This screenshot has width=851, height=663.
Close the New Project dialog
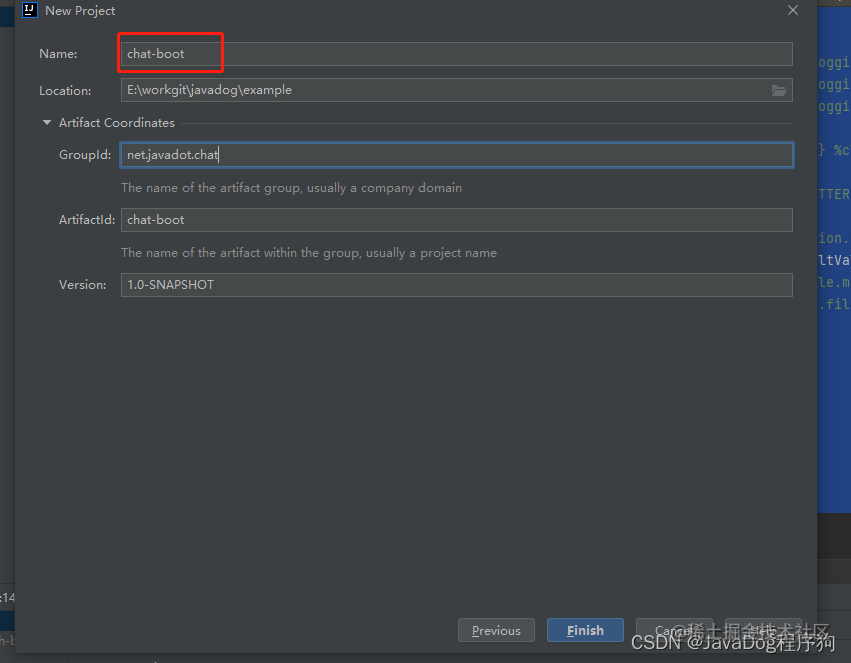coord(793,10)
